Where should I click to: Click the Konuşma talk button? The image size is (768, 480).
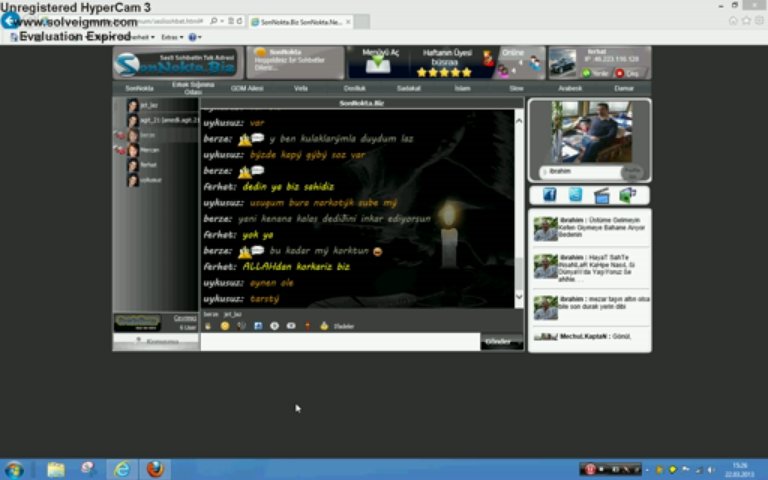155,341
